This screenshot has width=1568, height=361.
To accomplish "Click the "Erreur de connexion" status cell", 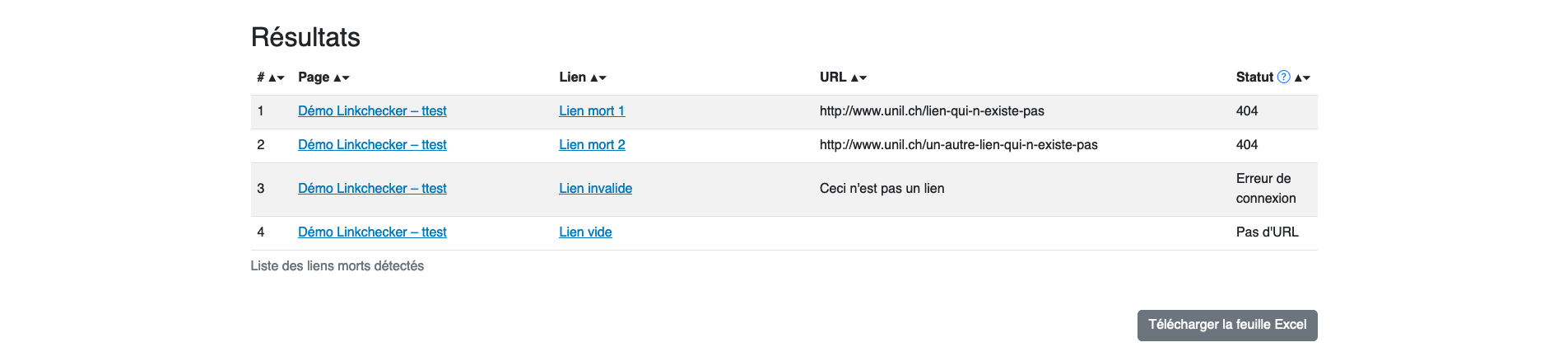I will [x=1265, y=189].
